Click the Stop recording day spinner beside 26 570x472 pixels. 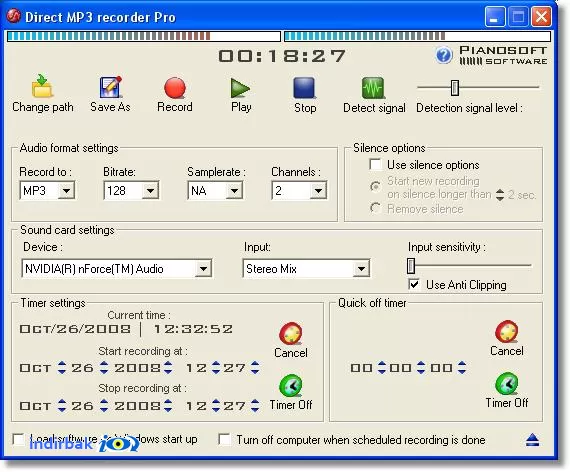click(104, 405)
